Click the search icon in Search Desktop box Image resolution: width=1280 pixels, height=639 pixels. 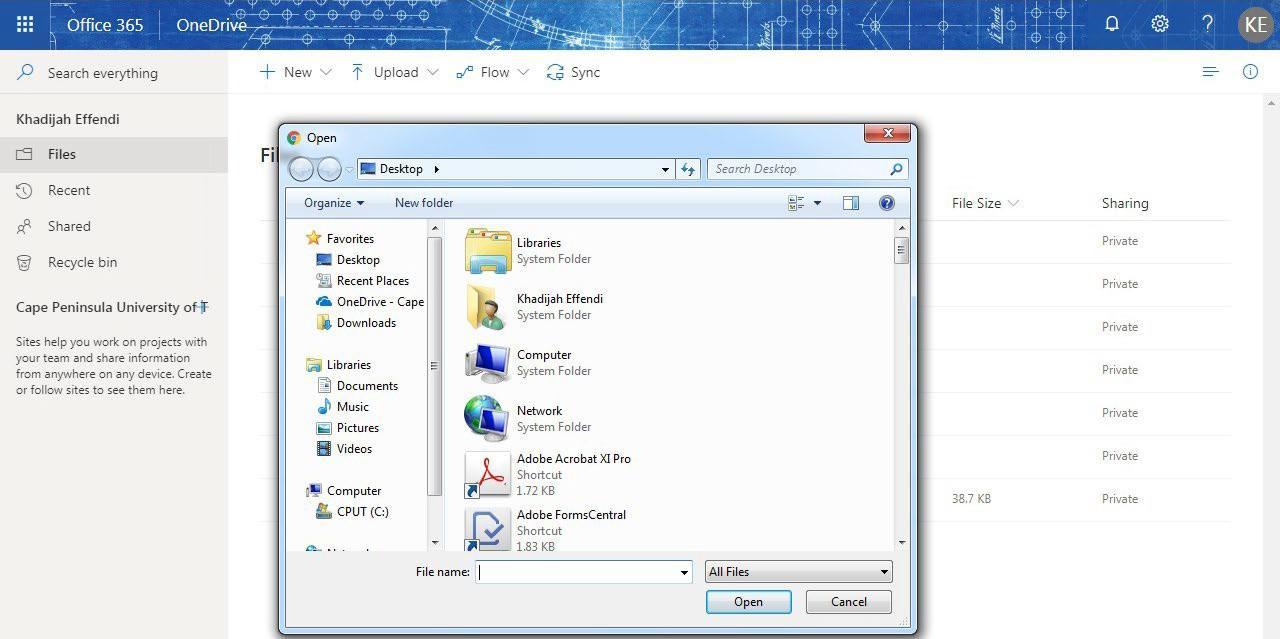pos(896,169)
